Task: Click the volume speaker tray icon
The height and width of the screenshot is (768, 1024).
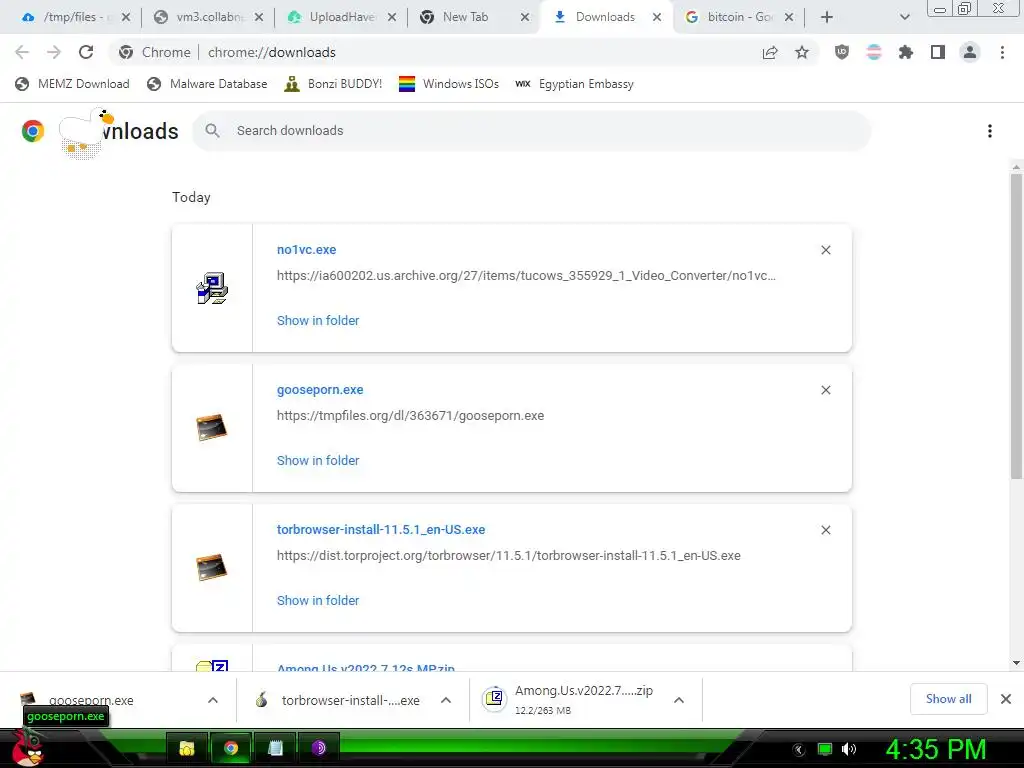Action: [x=849, y=749]
